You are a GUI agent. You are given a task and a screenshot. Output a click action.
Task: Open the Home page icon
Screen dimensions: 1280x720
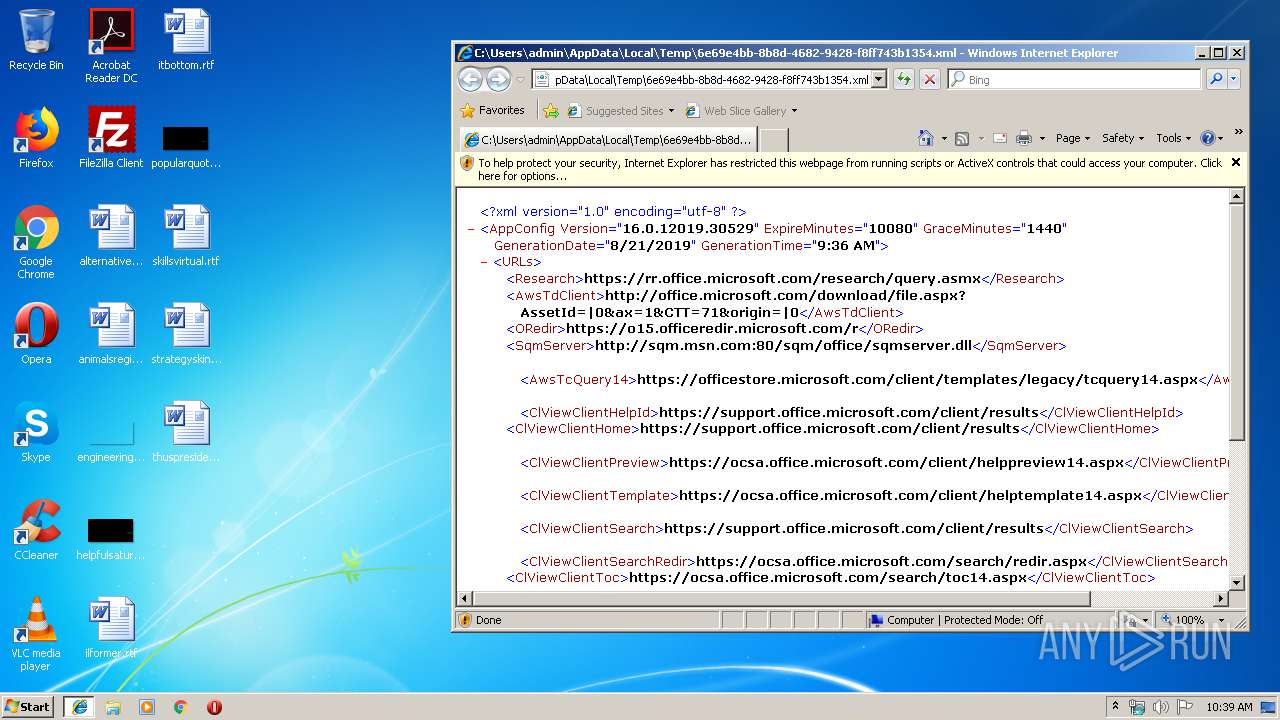[x=926, y=138]
